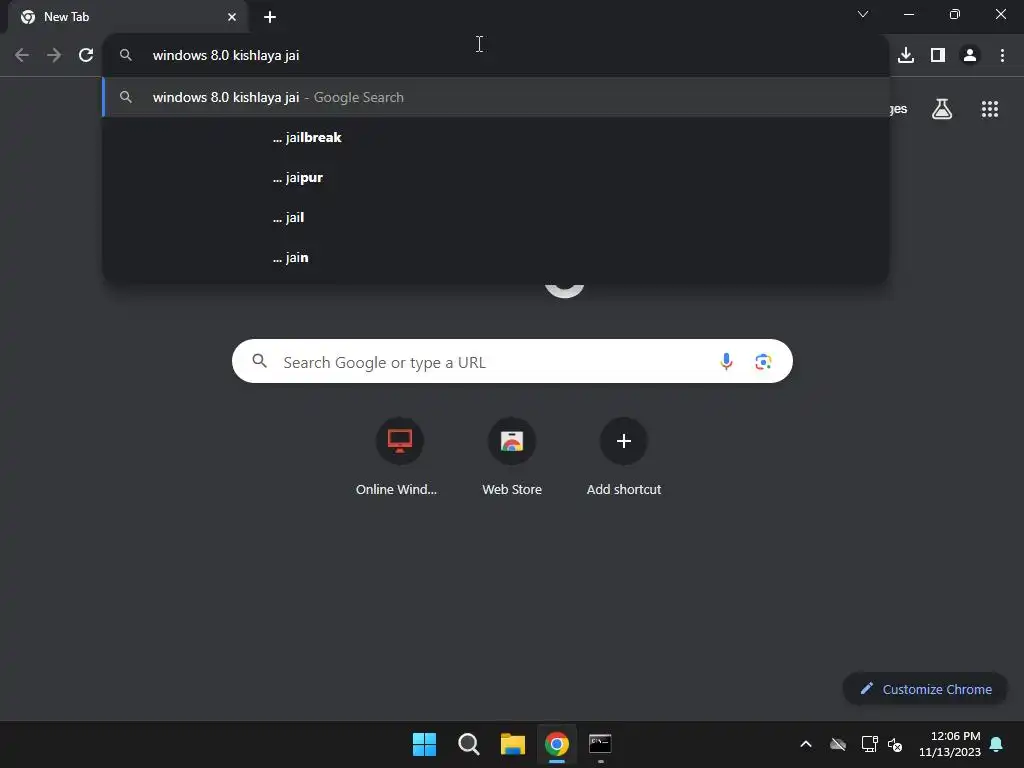The width and height of the screenshot is (1024, 768).
Task: Open the Web Store shortcut
Action: (x=512, y=457)
